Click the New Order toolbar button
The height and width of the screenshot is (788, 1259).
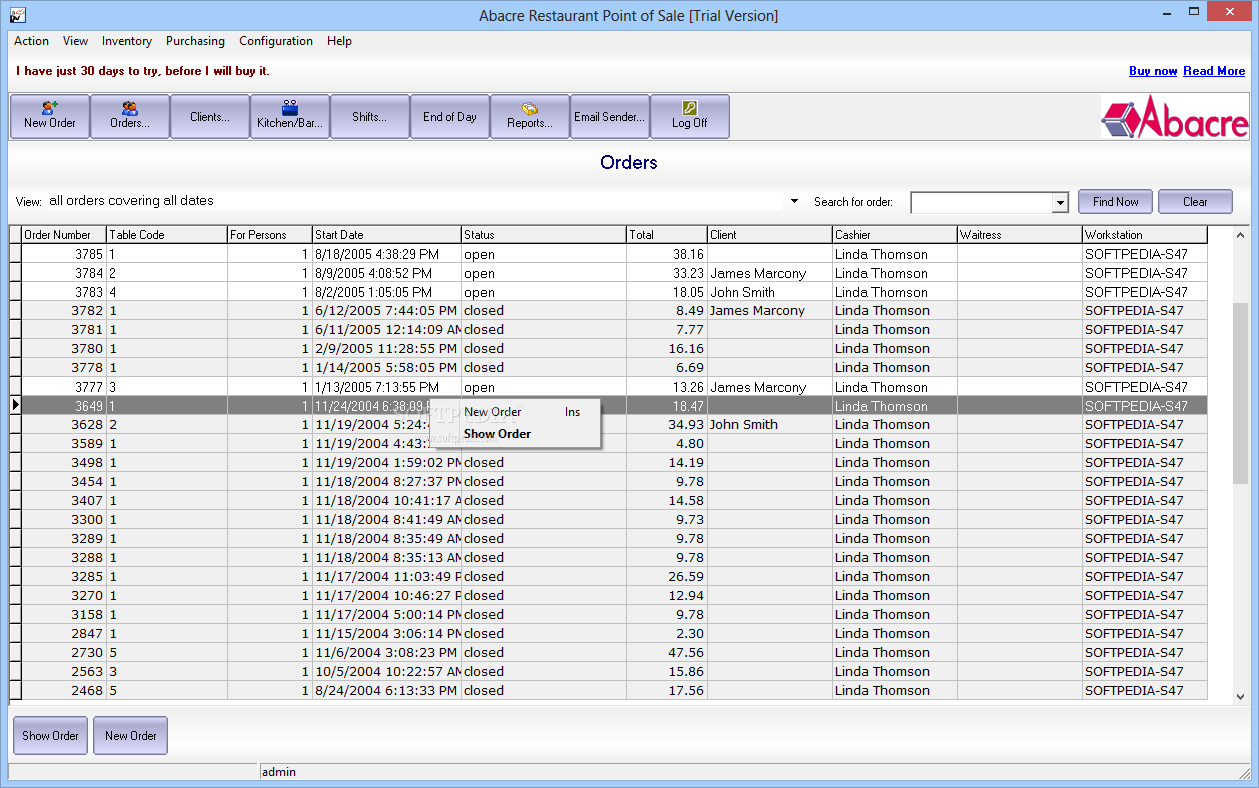[50, 116]
